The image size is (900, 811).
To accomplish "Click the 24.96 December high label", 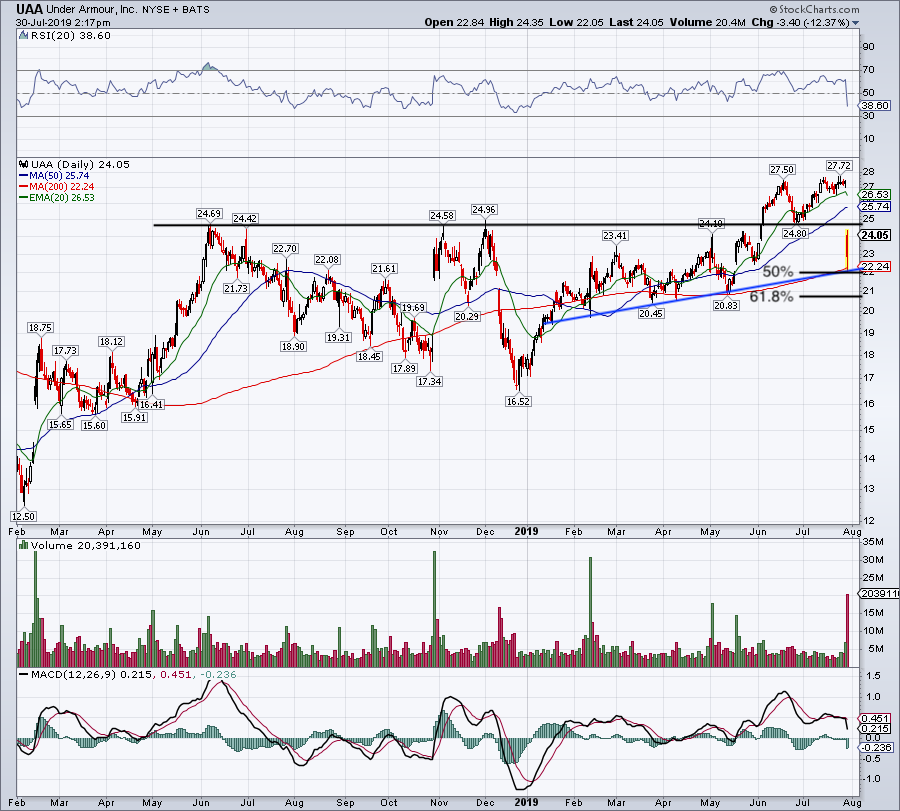I will (484, 209).
